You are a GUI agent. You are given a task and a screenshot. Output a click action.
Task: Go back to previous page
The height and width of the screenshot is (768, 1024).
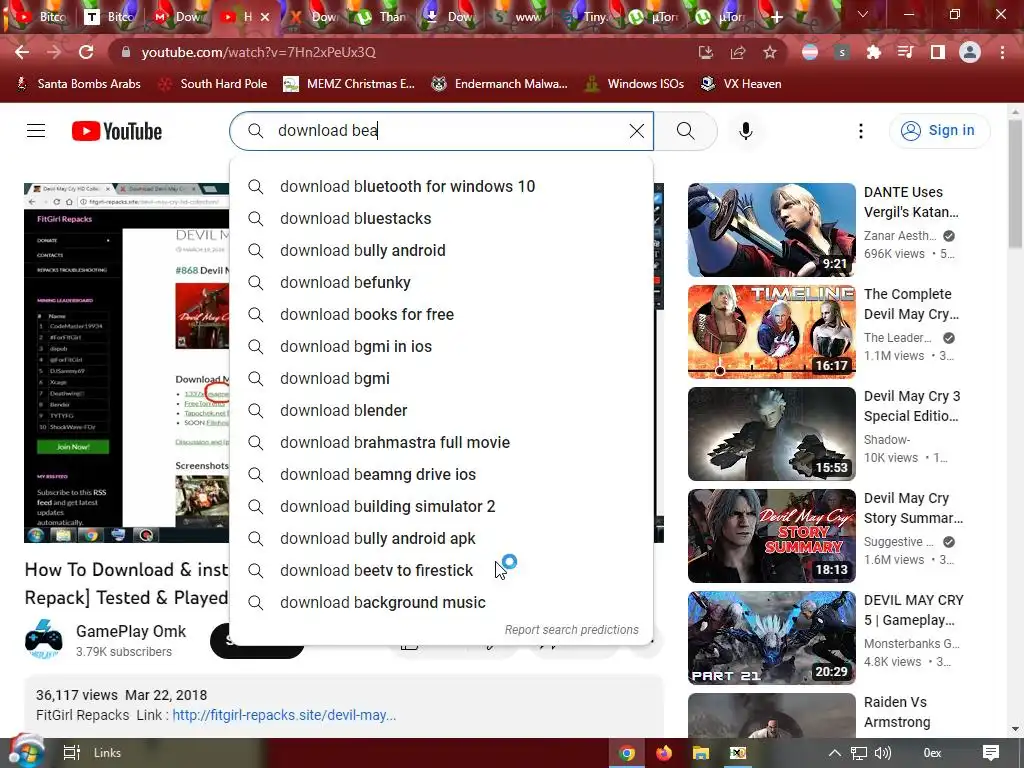pyautogui.click(x=22, y=52)
